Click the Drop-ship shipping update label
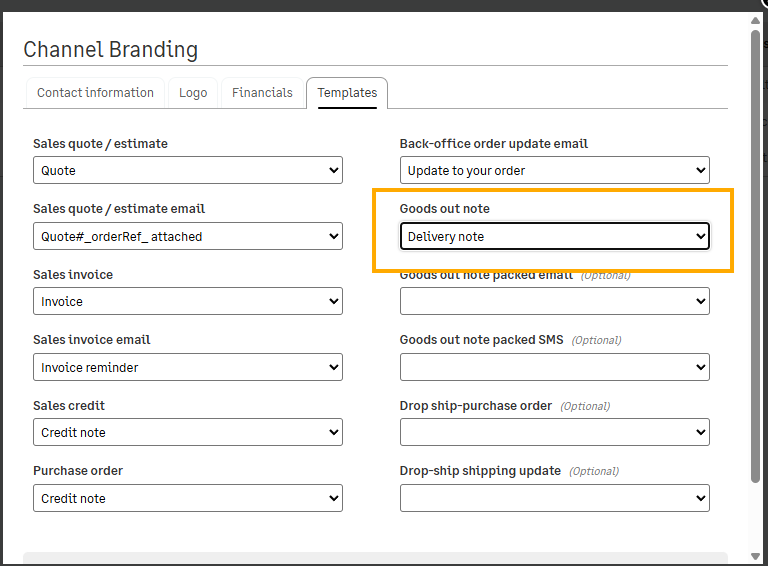This screenshot has height=566, width=768. click(x=480, y=471)
